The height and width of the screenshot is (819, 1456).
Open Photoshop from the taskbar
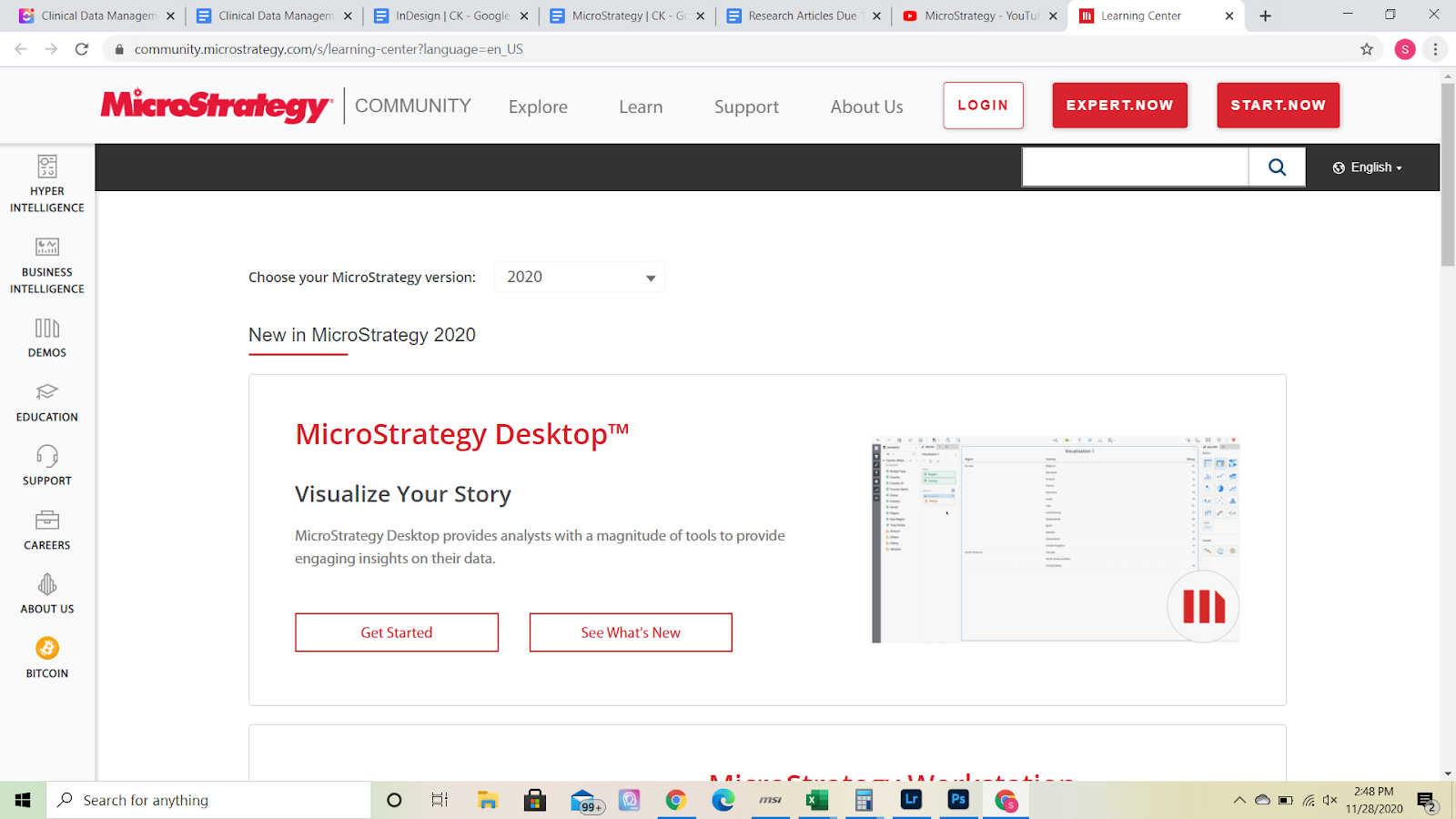point(958,800)
